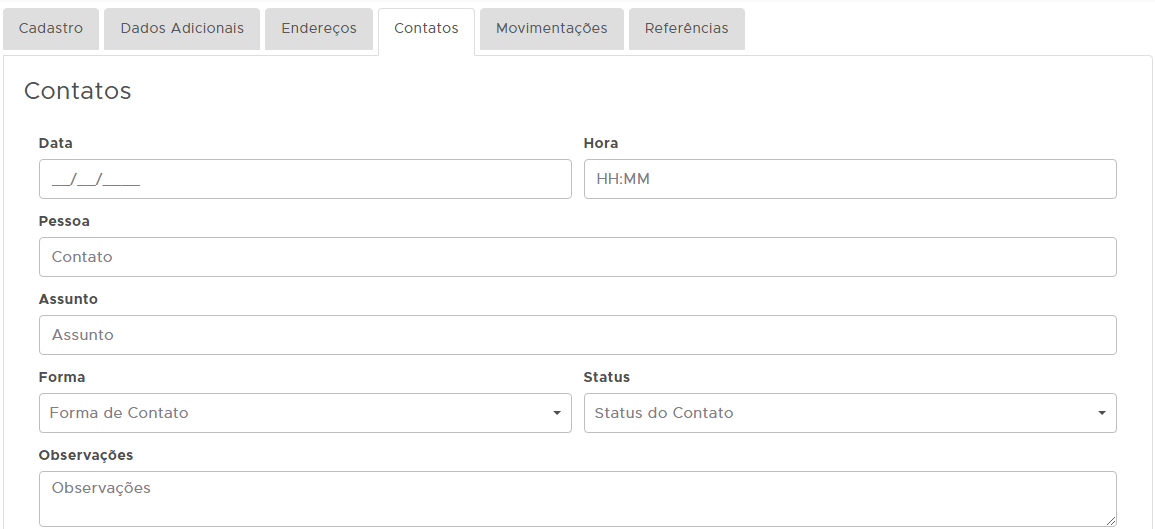The width and height of the screenshot is (1155, 529).
Task: Expand the Forma de Contato dropdown
Action: coord(305,413)
